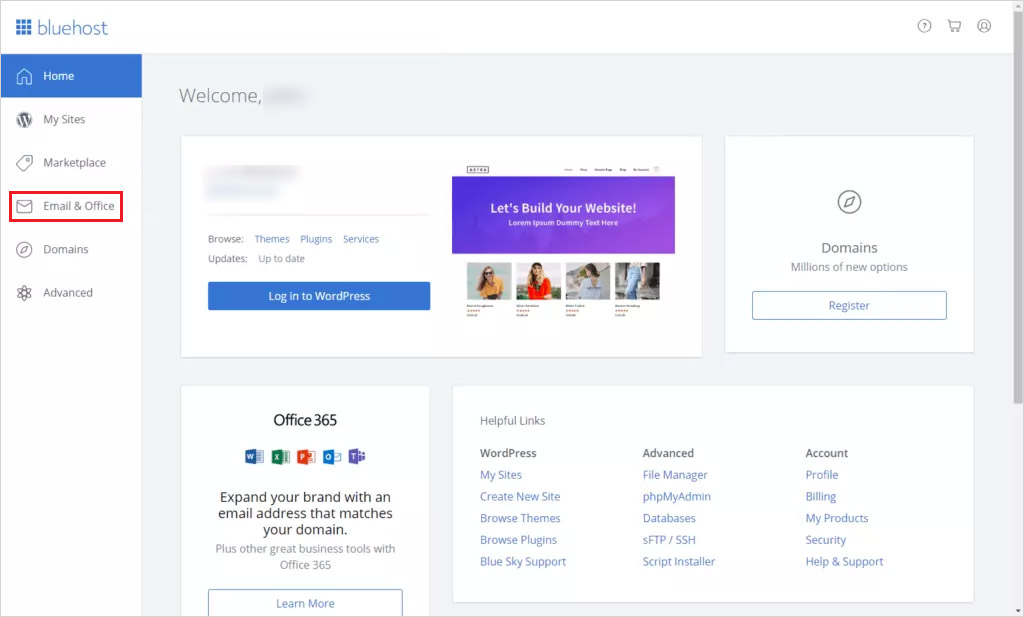Click the Marketplace tag icon
Screen dimensions: 1024x617
click(x=24, y=163)
